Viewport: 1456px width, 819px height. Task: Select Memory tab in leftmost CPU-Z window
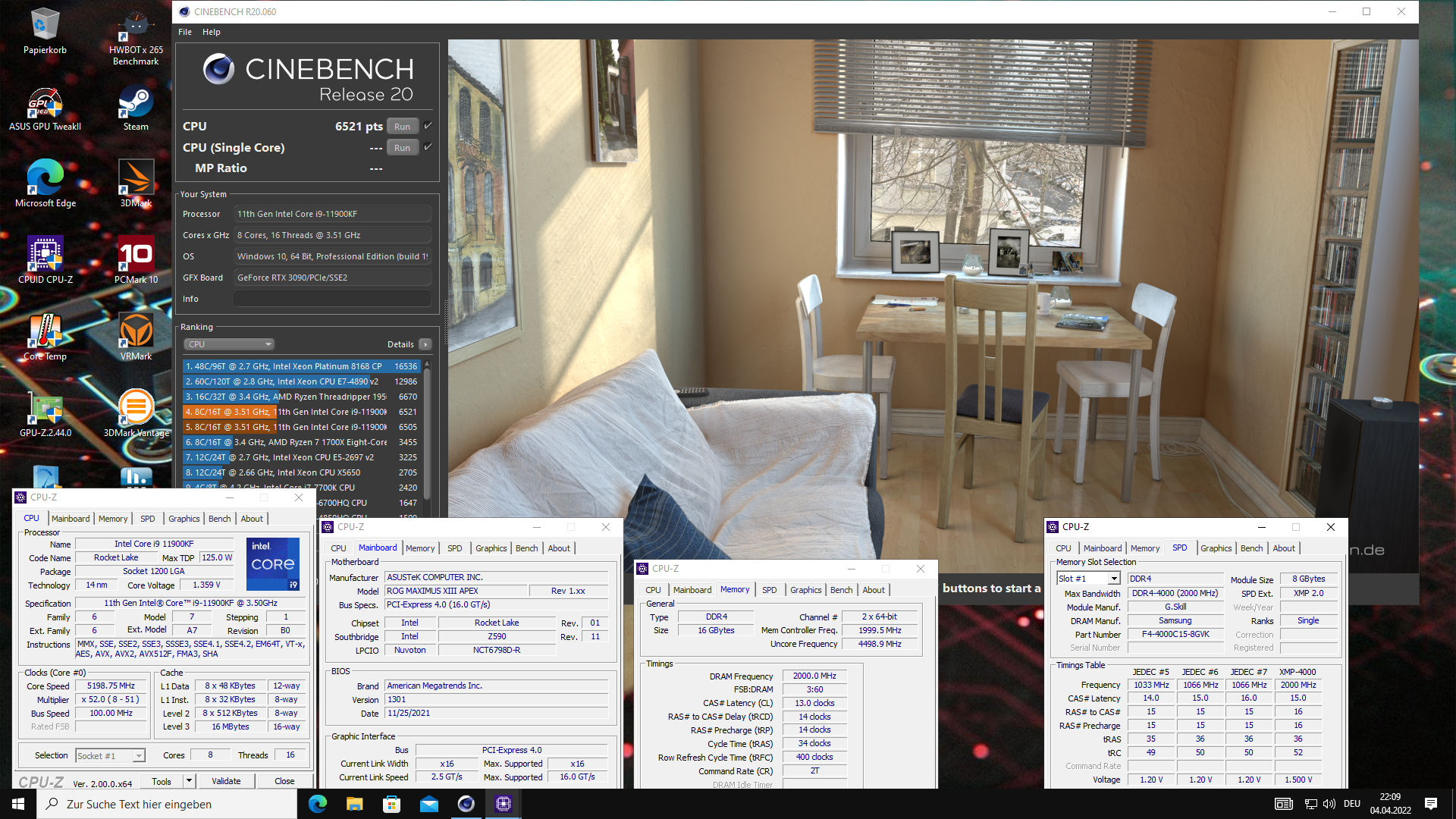click(113, 519)
